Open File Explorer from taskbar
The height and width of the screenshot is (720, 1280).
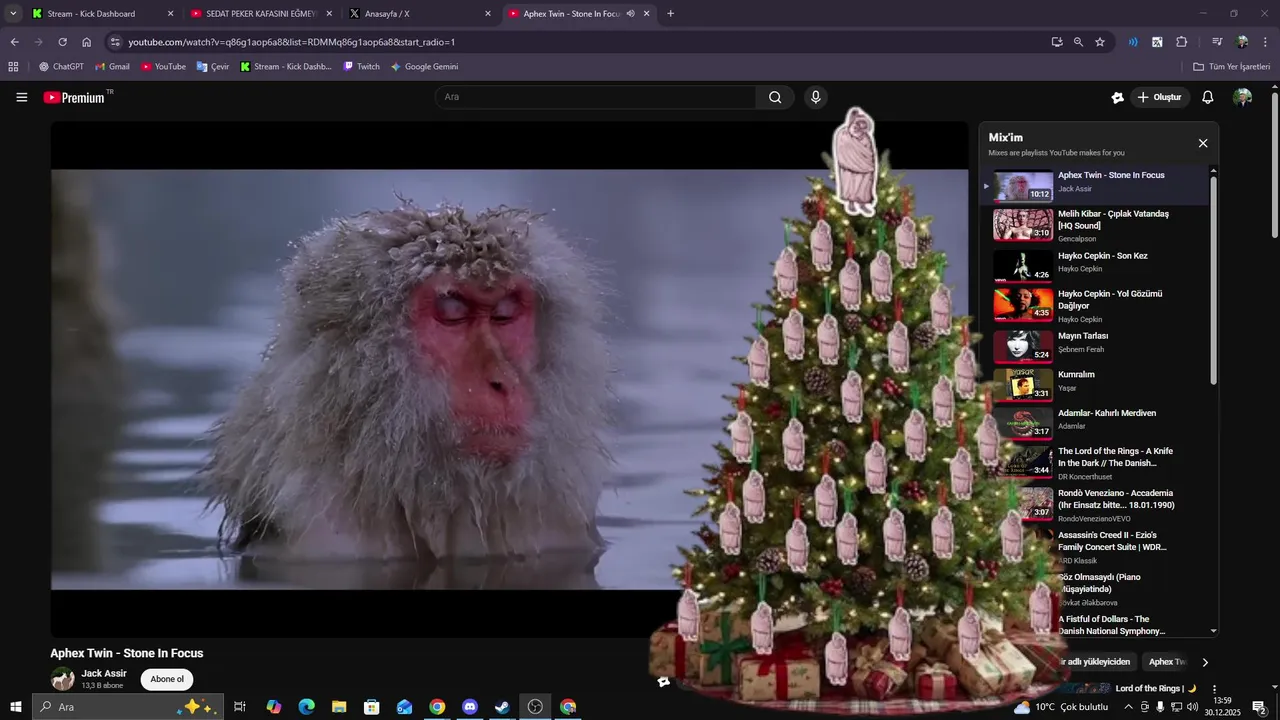pos(339,707)
